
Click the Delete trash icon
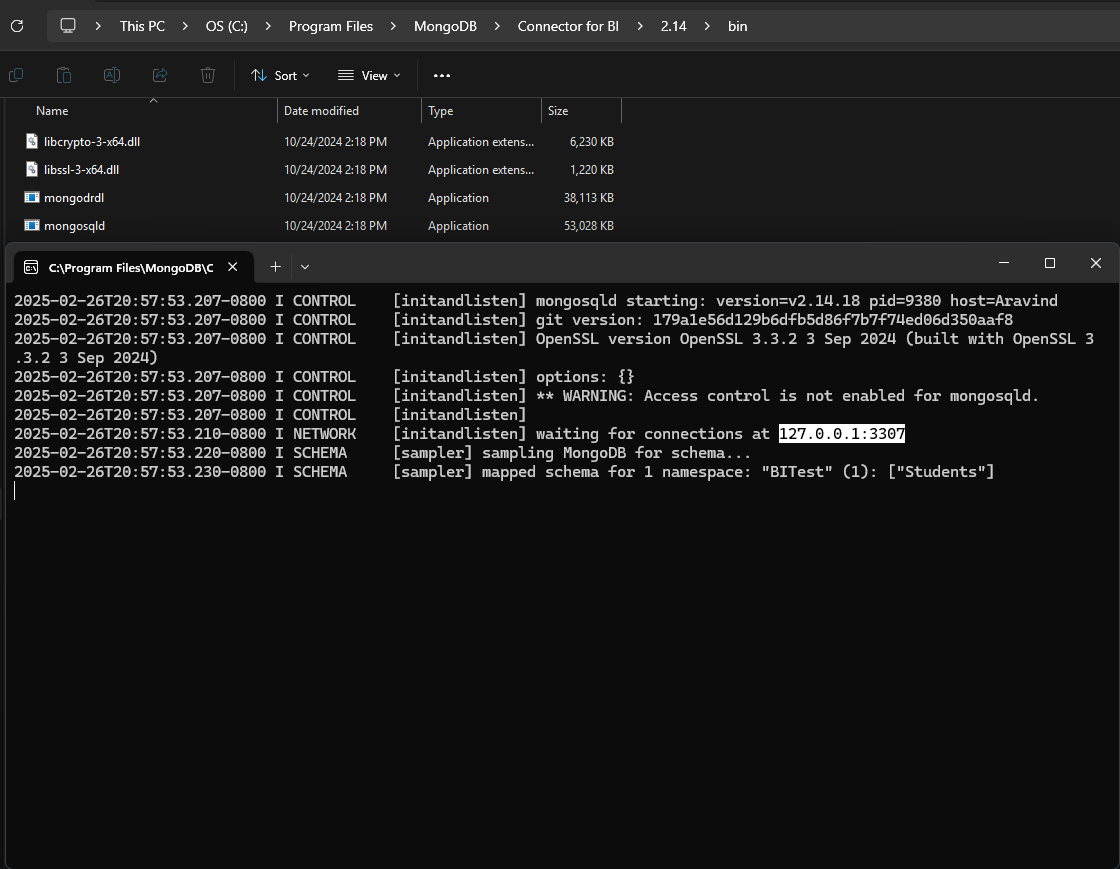[x=208, y=75]
